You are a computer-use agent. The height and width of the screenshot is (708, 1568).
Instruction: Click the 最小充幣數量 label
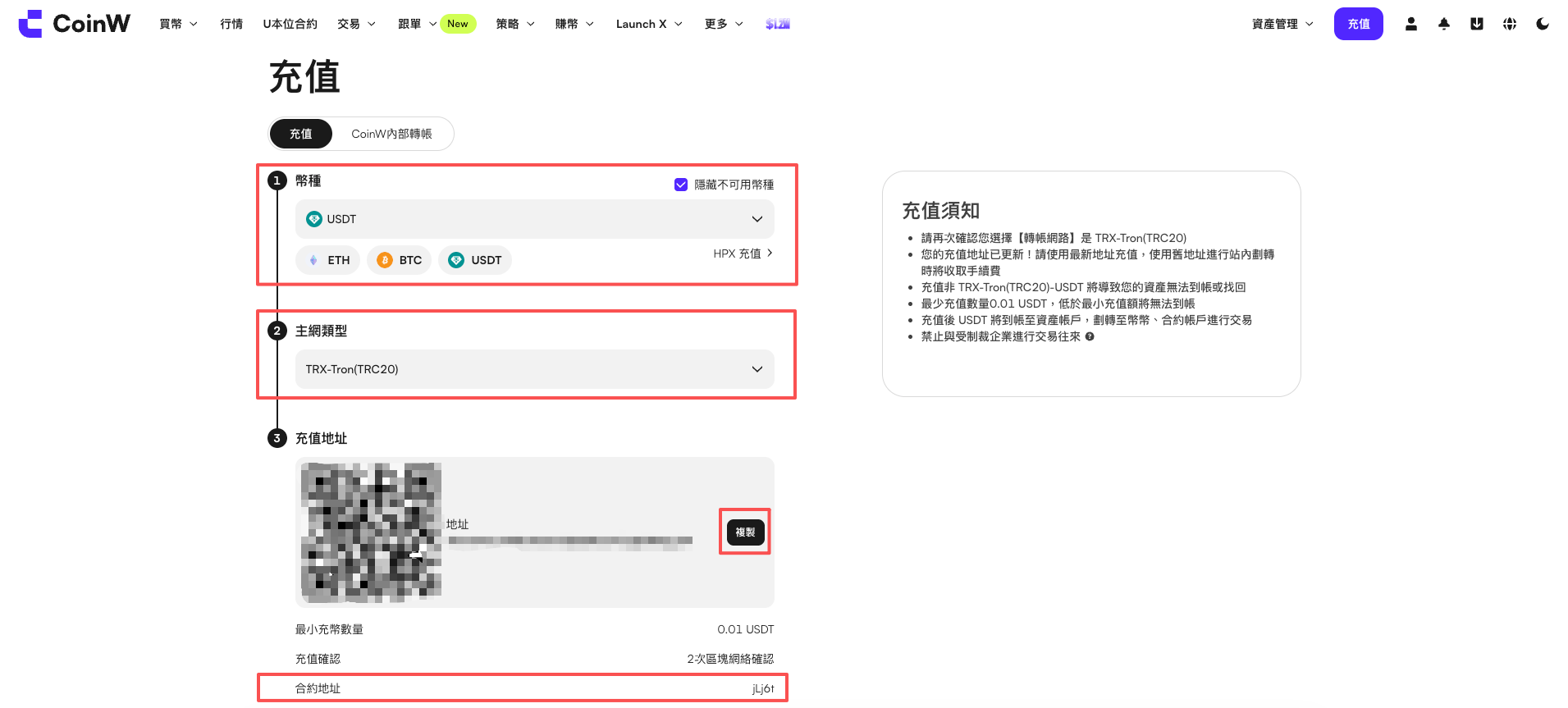[329, 629]
